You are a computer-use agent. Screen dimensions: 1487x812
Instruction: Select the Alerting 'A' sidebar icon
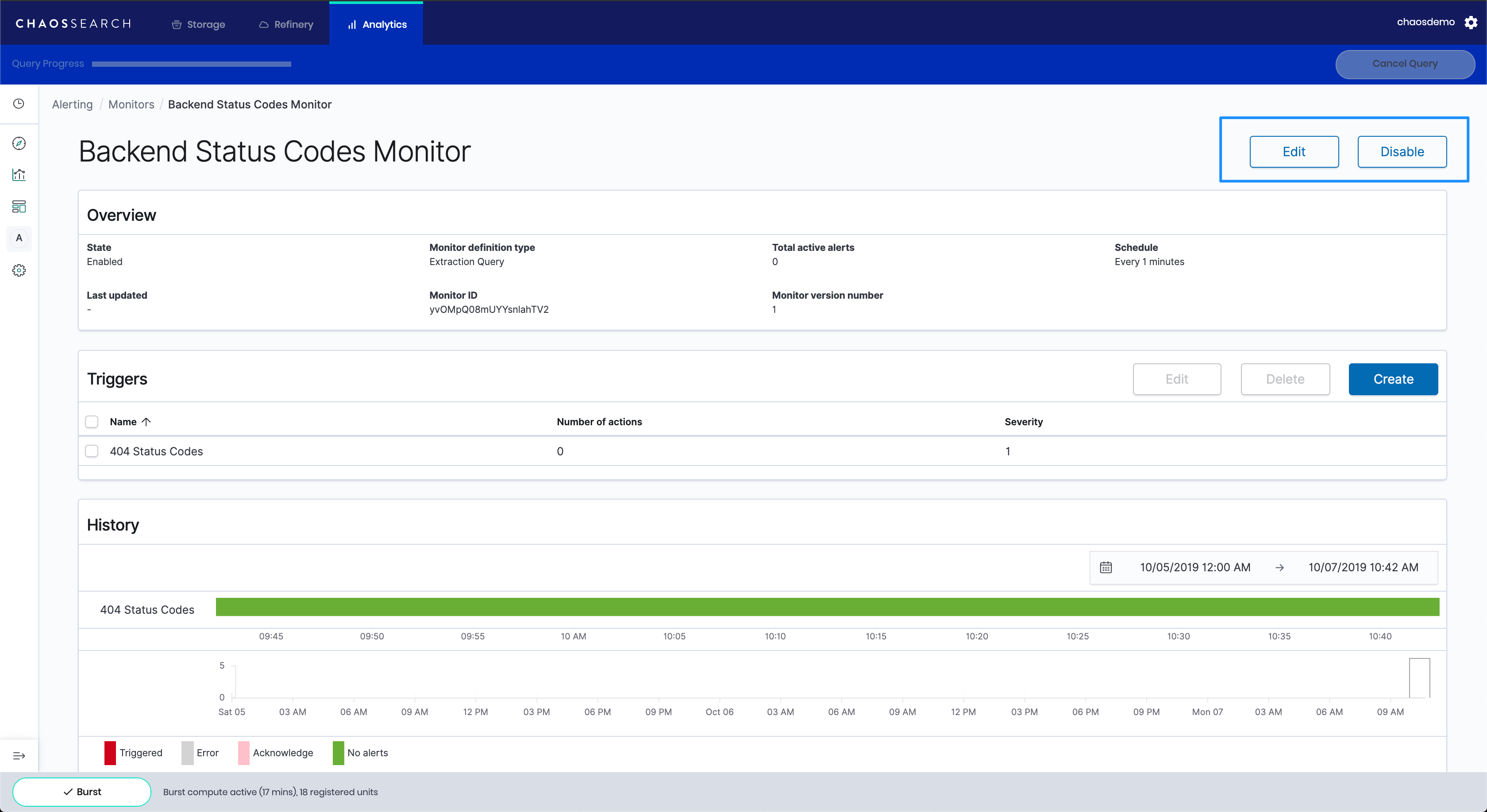coord(19,239)
